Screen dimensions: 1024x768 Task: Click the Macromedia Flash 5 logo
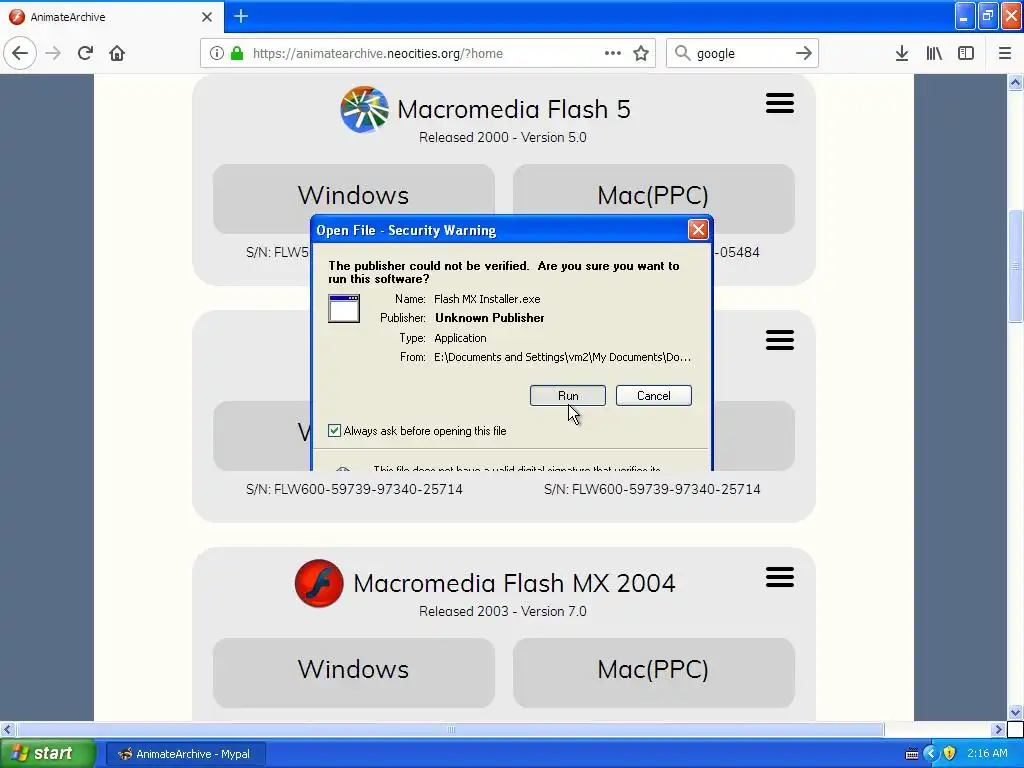(x=364, y=110)
